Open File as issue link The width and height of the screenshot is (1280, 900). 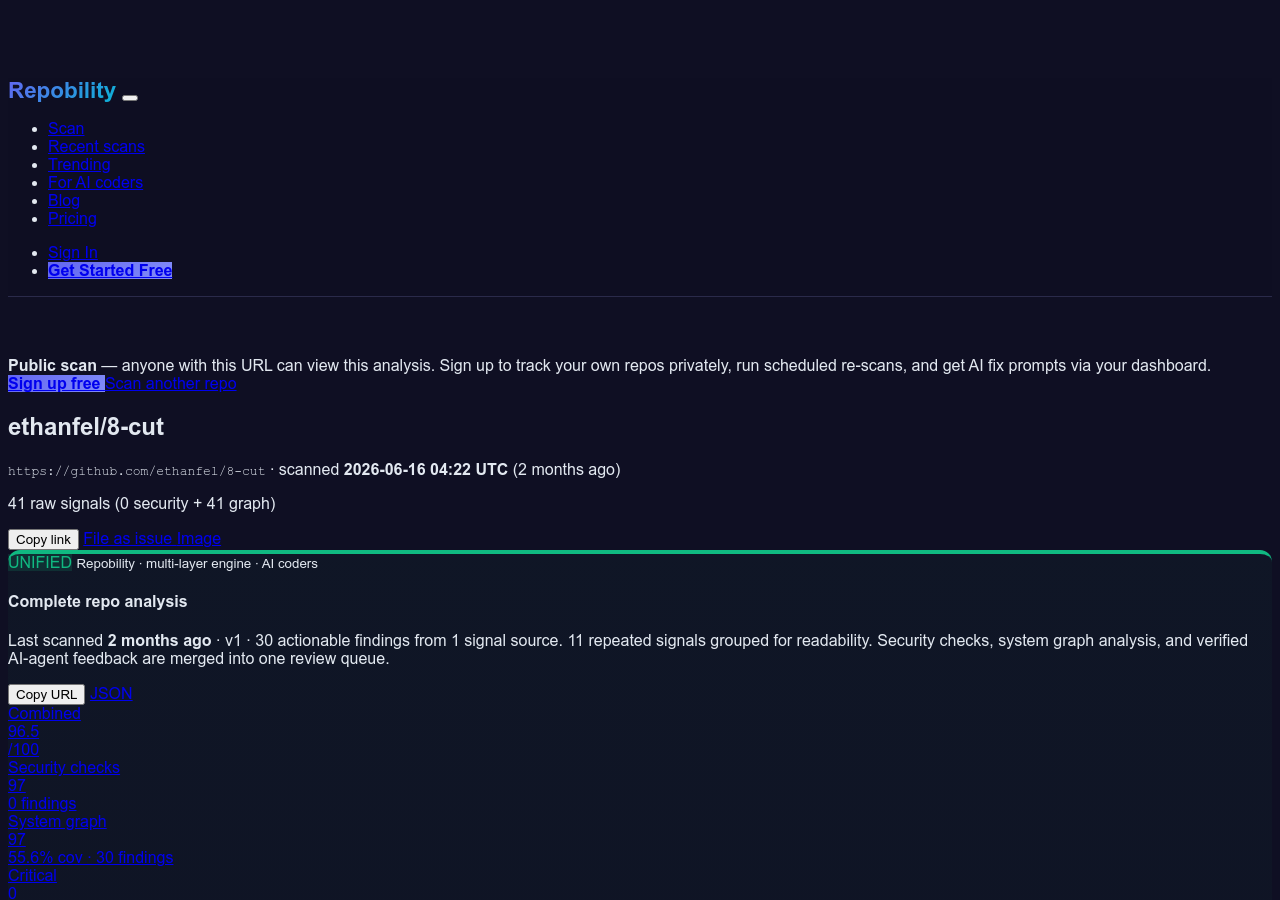click(128, 538)
